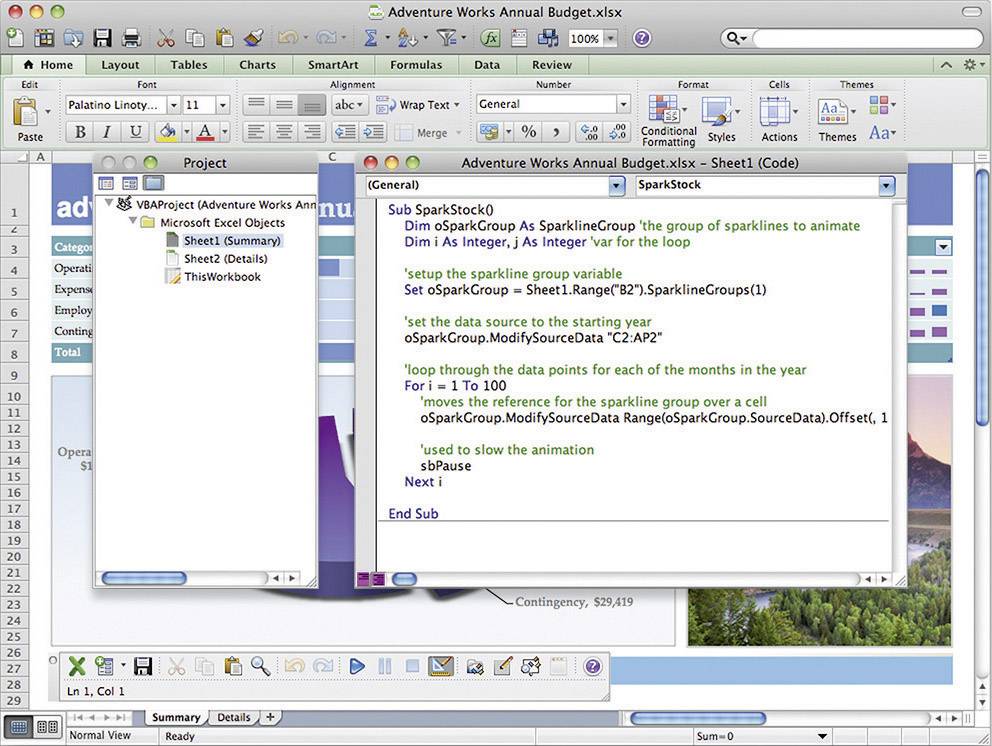Click Decrease Decimal icon
992x746 pixels.
[617, 132]
